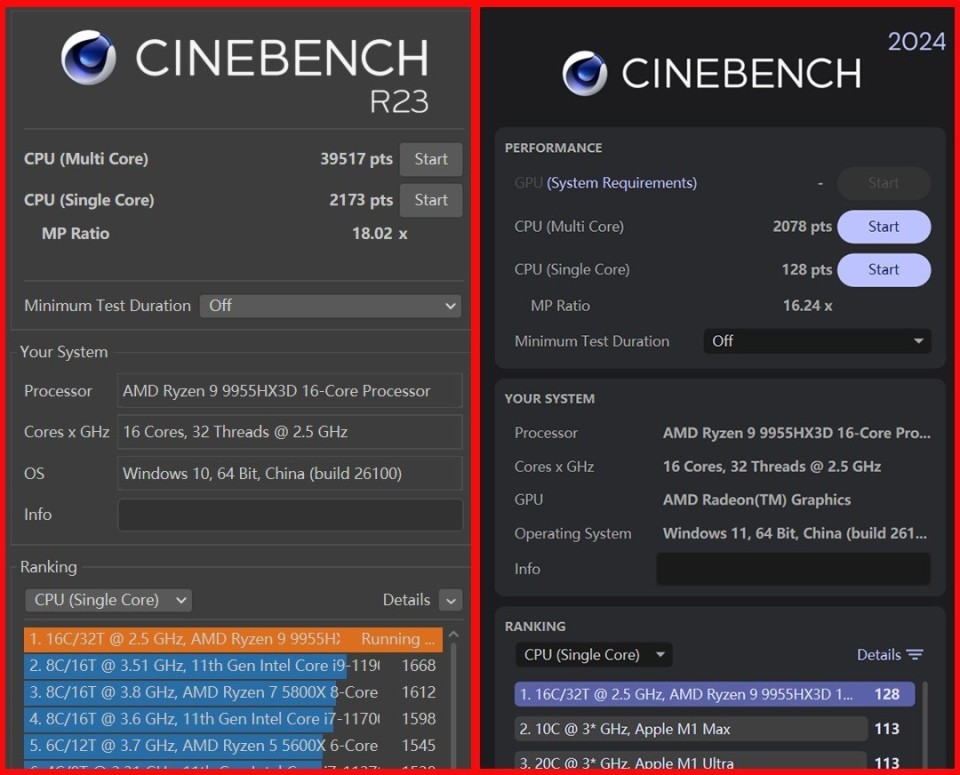Viewport: 960px width, 775px height.
Task: Click the 2024 Operating System value Windows 11
Action: pyautogui.click(x=795, y=534)
